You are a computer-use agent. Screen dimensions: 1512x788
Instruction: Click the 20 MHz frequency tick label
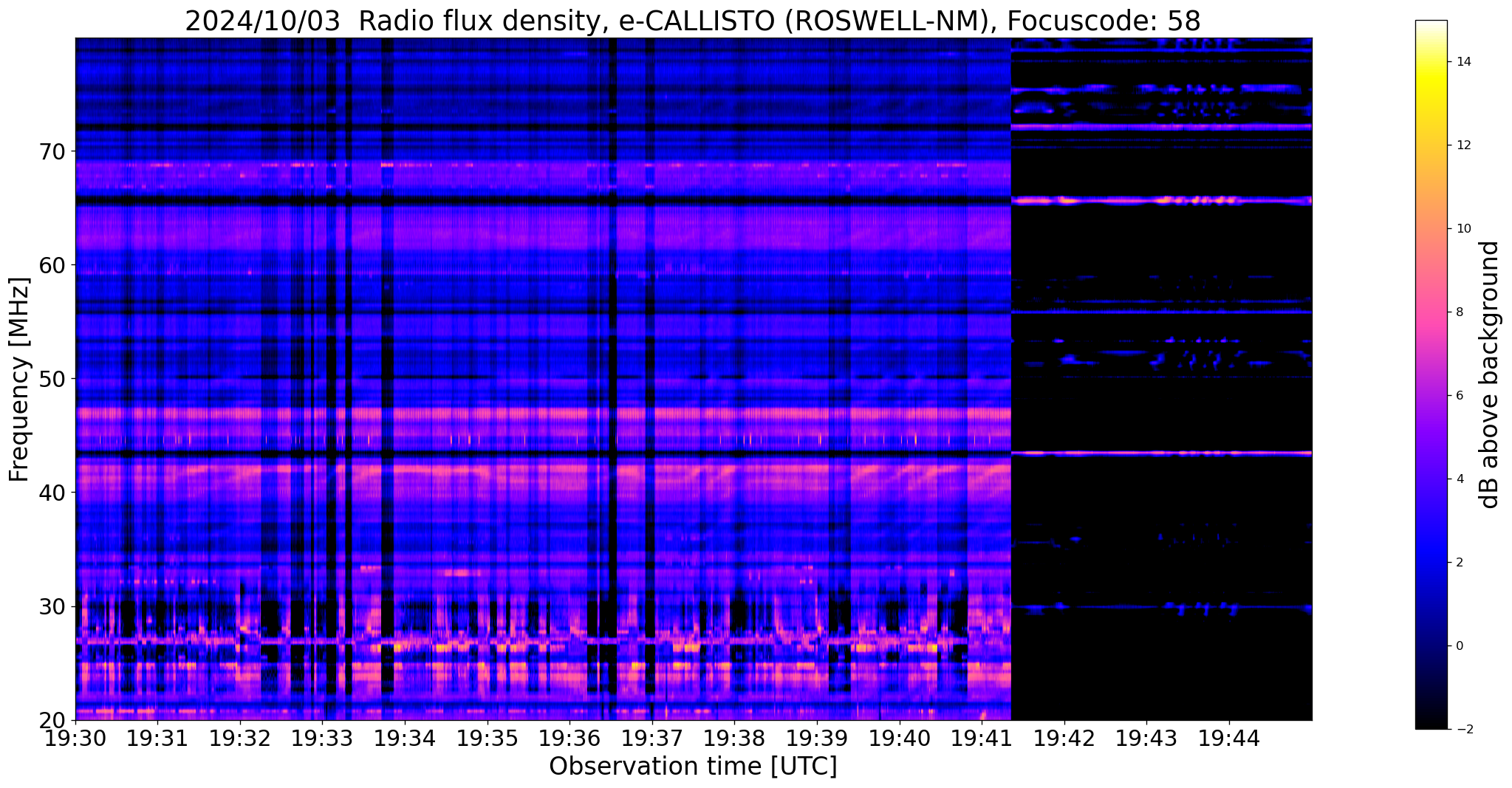[x=52, y=720]
